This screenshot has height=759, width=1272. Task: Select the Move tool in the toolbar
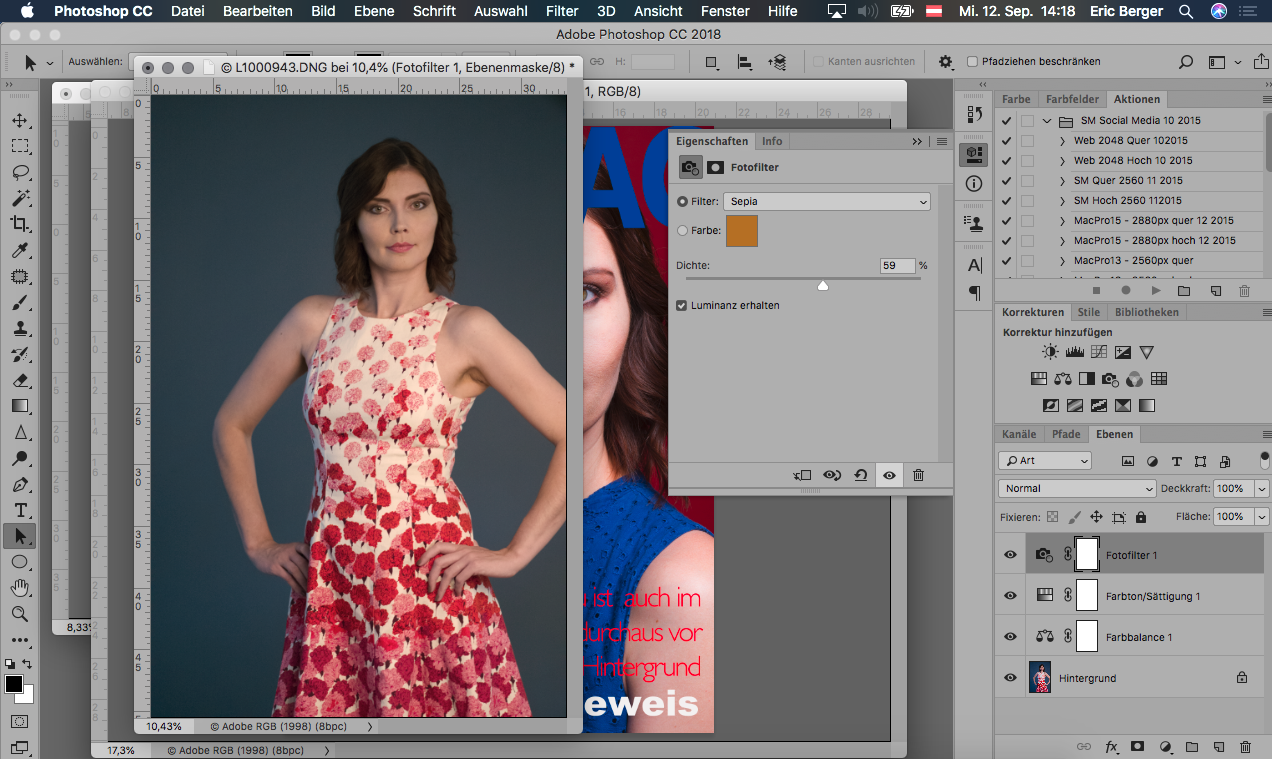coord(20,120)
